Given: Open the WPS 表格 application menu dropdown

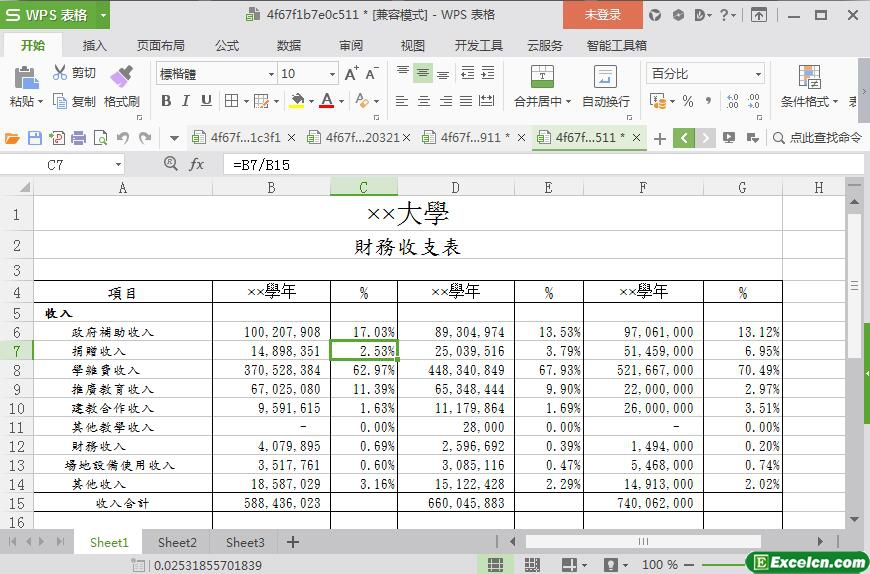Looking at the screenshot, I should [103, 15].
